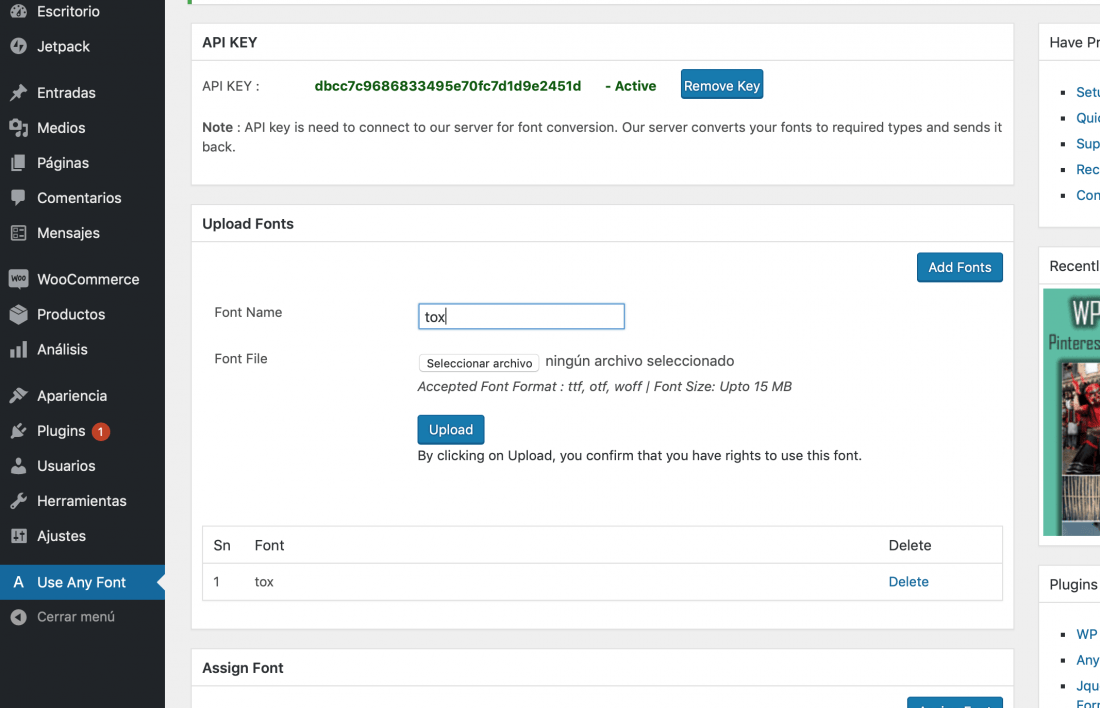Click the Análisis bar chart icon
The width and height of the screenshot is (1100, 708).
click(19, 349)
